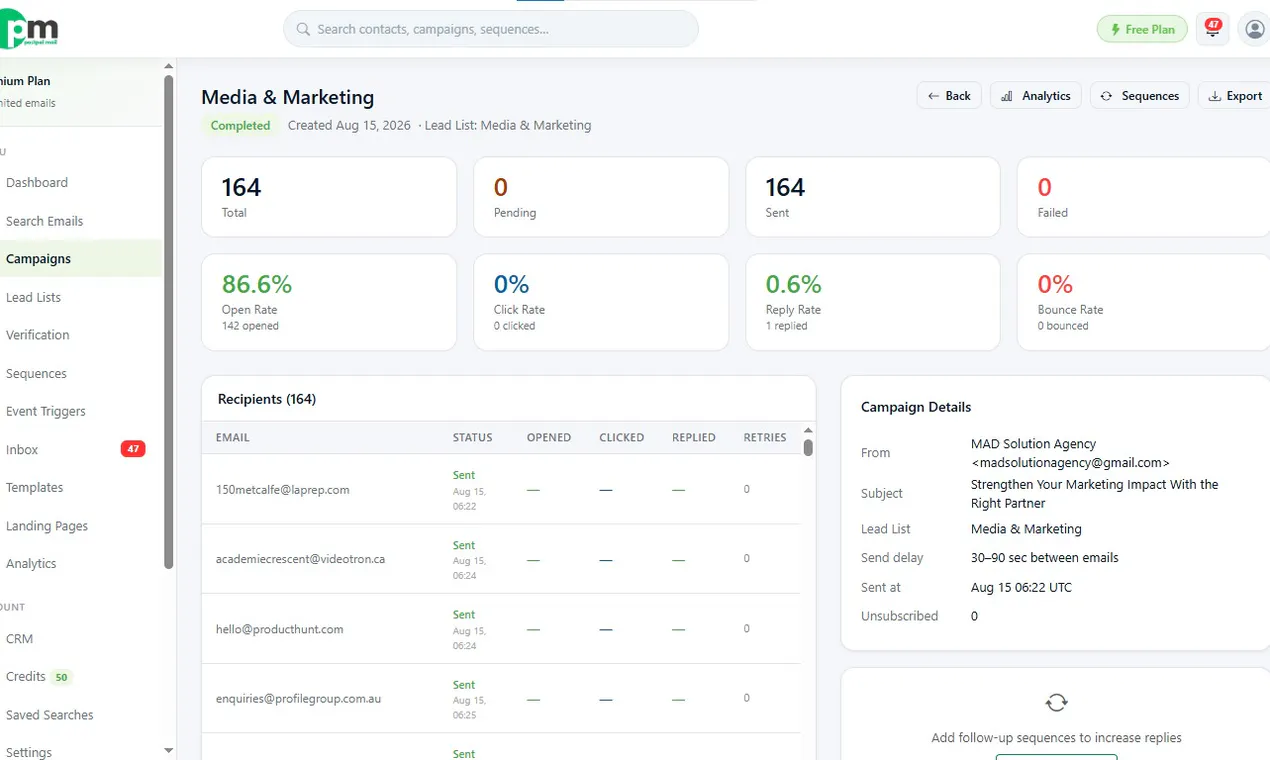Click the Completed status badge

[x=240, y=126]
